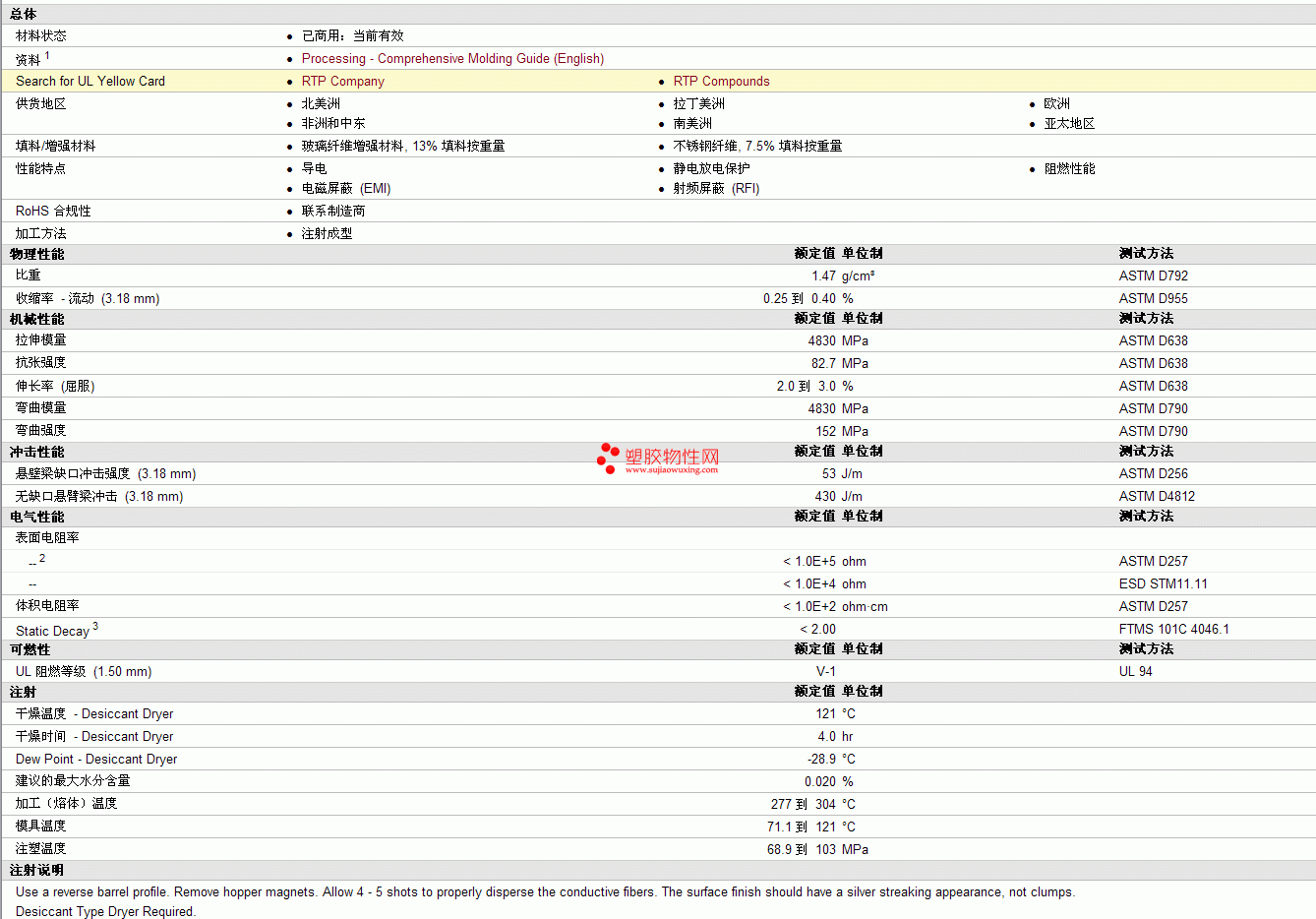Viewport: 1316px width, 919px height.
Task: Select the '< 1.0E+5 ohm' resistivity value
Action: coord(824,562)
